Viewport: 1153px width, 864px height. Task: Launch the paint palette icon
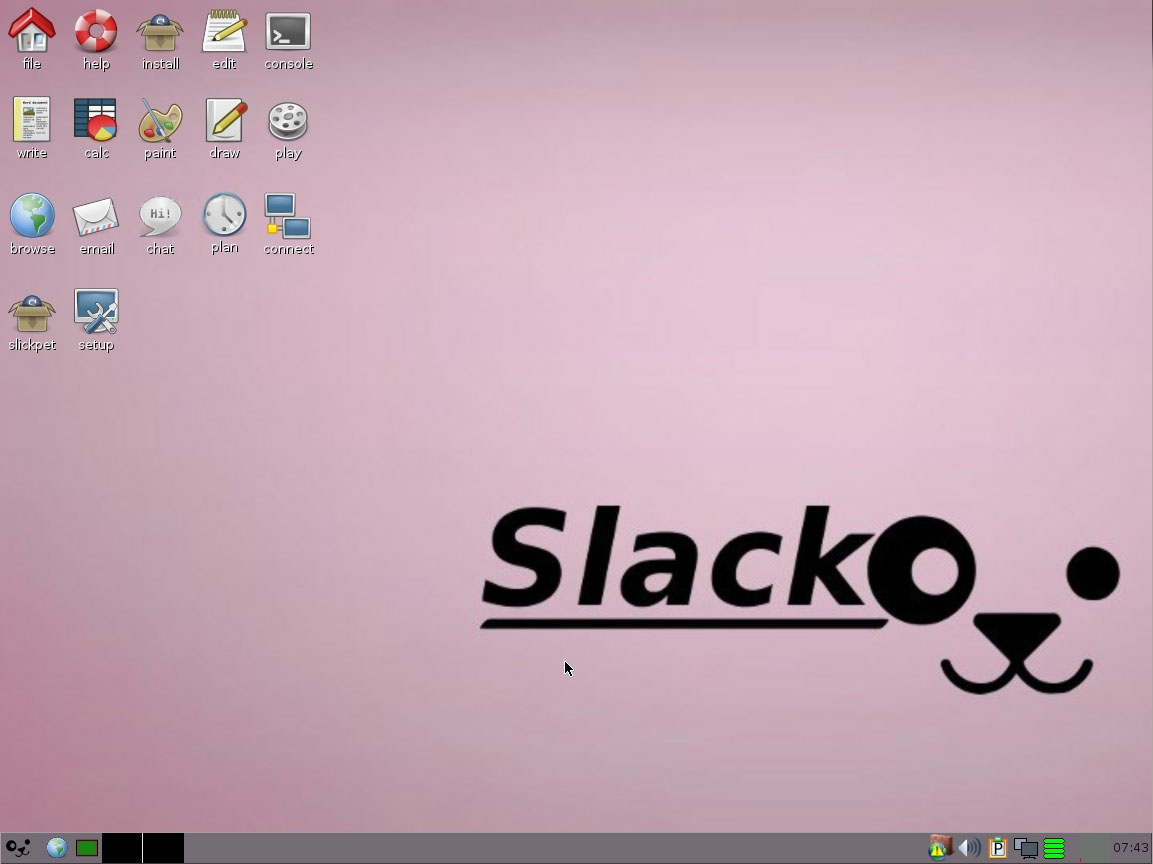tap(160, 121)
